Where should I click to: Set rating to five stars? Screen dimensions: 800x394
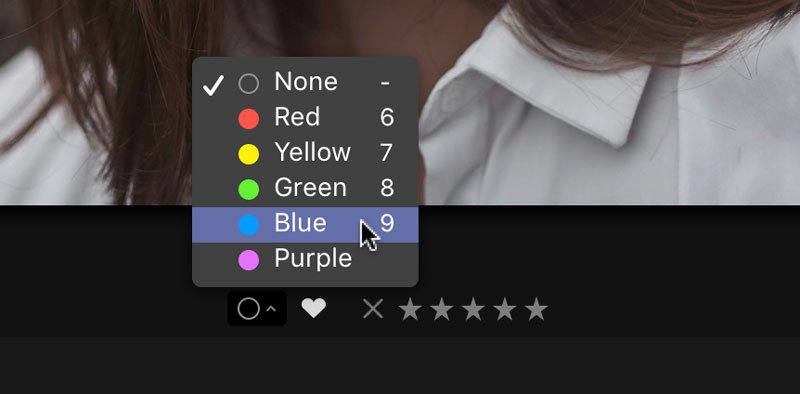coord(536,309)
